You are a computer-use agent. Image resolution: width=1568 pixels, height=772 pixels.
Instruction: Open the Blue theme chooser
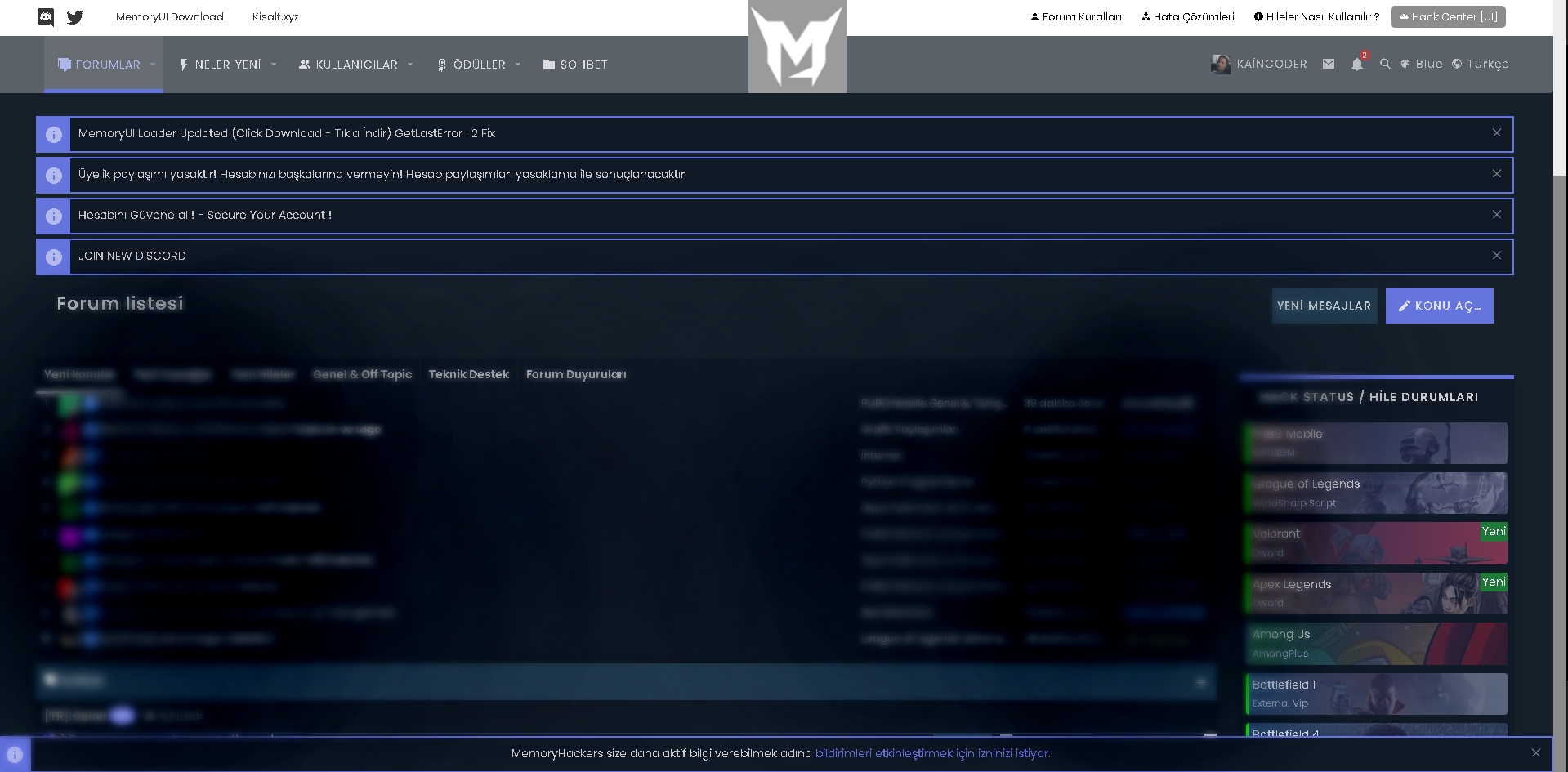tap(1422, 64)
